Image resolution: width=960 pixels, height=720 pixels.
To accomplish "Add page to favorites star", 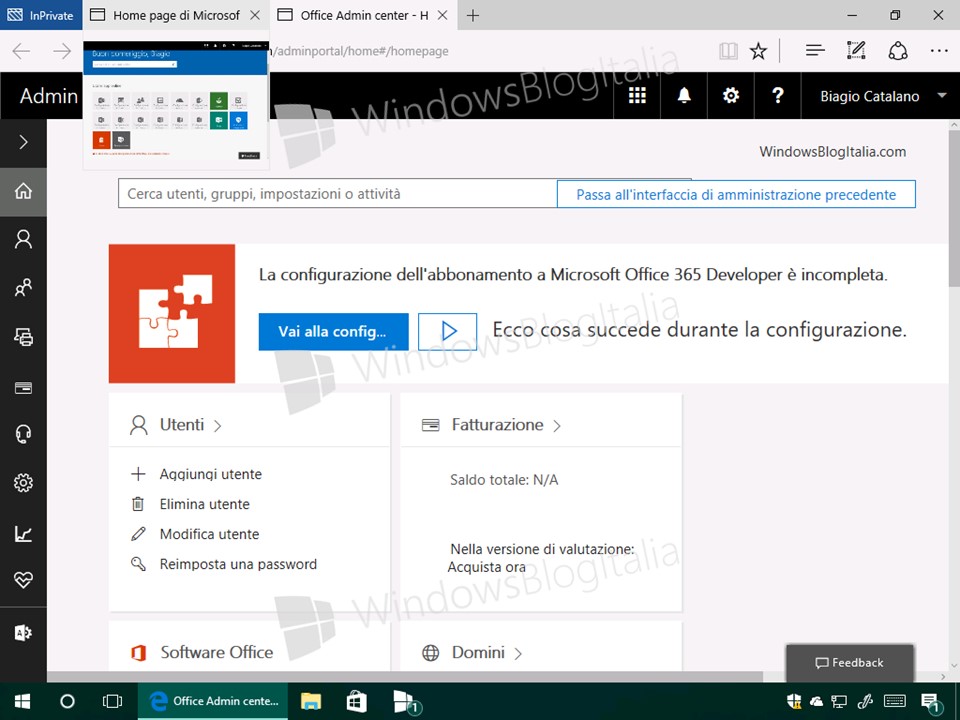I will point(759,51).
